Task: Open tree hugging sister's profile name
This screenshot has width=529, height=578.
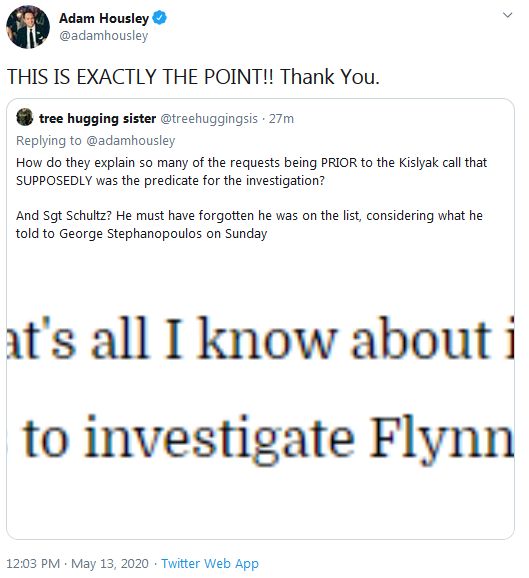Action: pyautogui.click(x=98, y=118)
